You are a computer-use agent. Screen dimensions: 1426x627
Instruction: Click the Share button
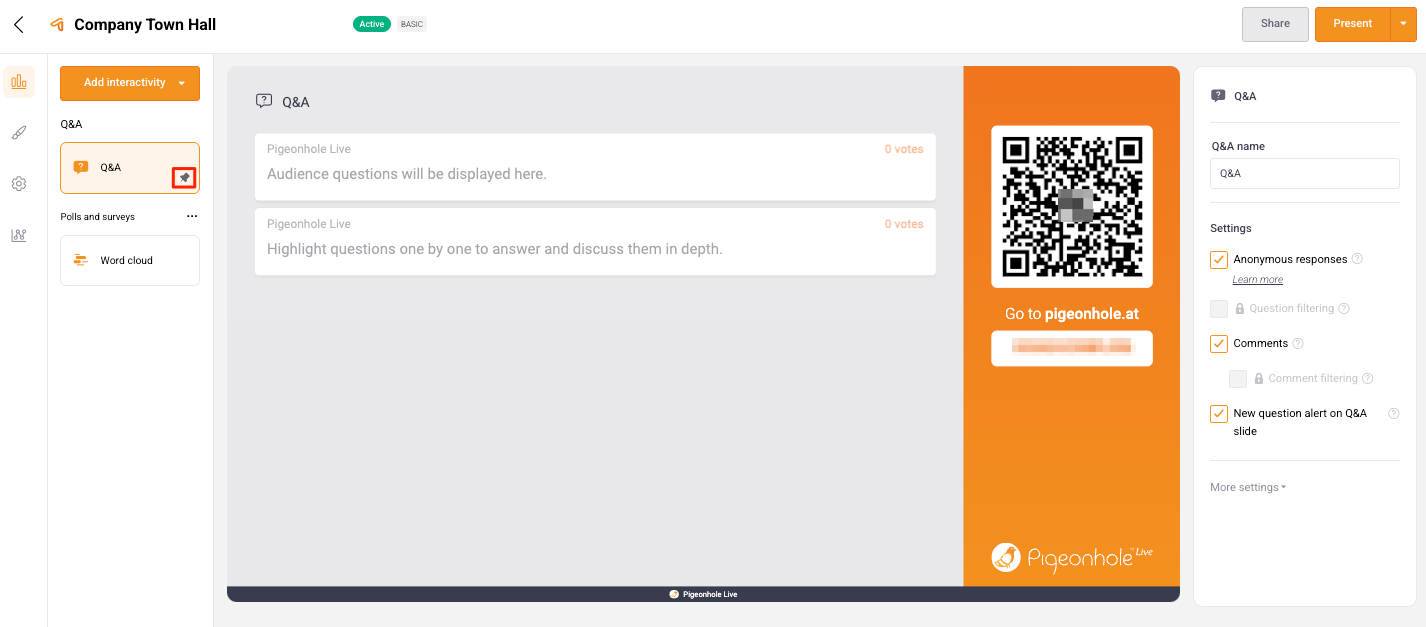click(1275, 24)
